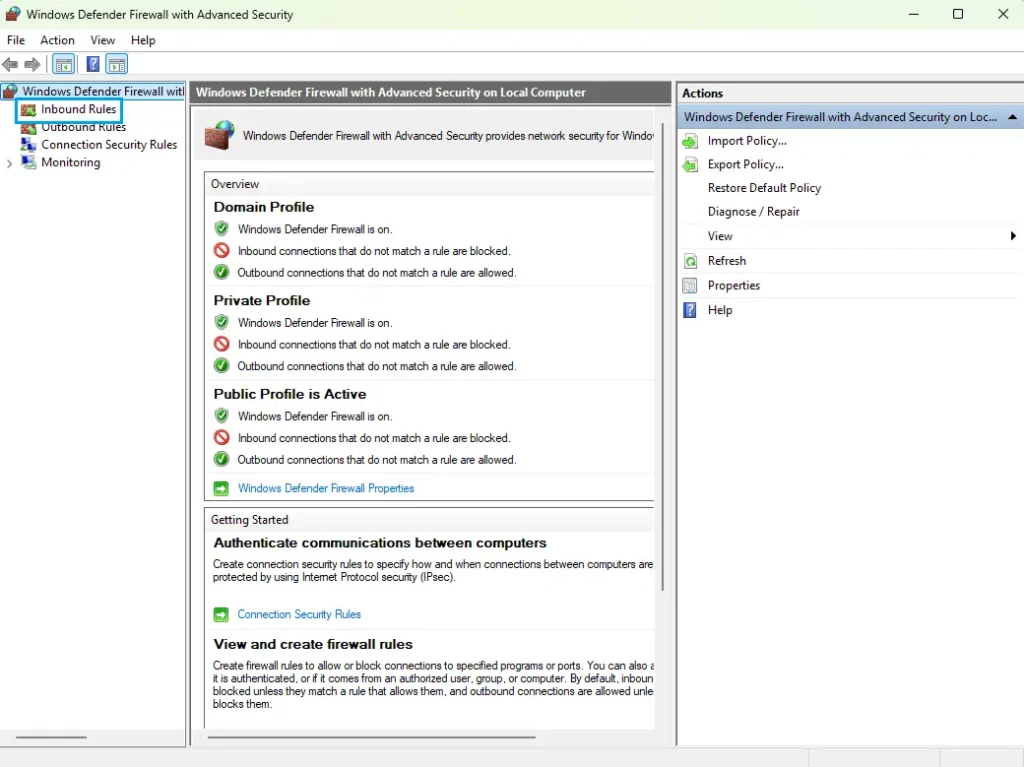Open the File menu

point(16,40)
